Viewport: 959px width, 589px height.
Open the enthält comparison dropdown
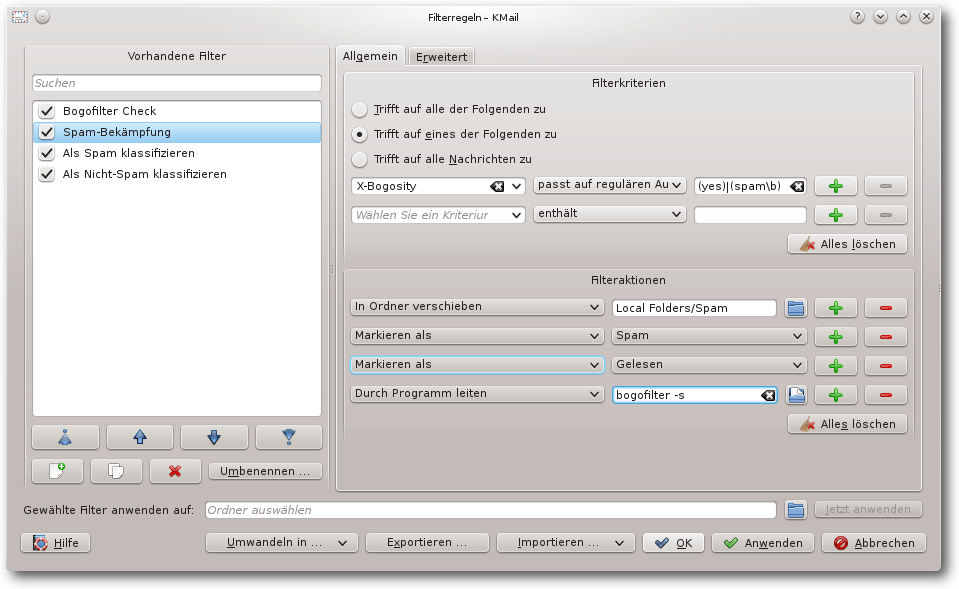609,213
